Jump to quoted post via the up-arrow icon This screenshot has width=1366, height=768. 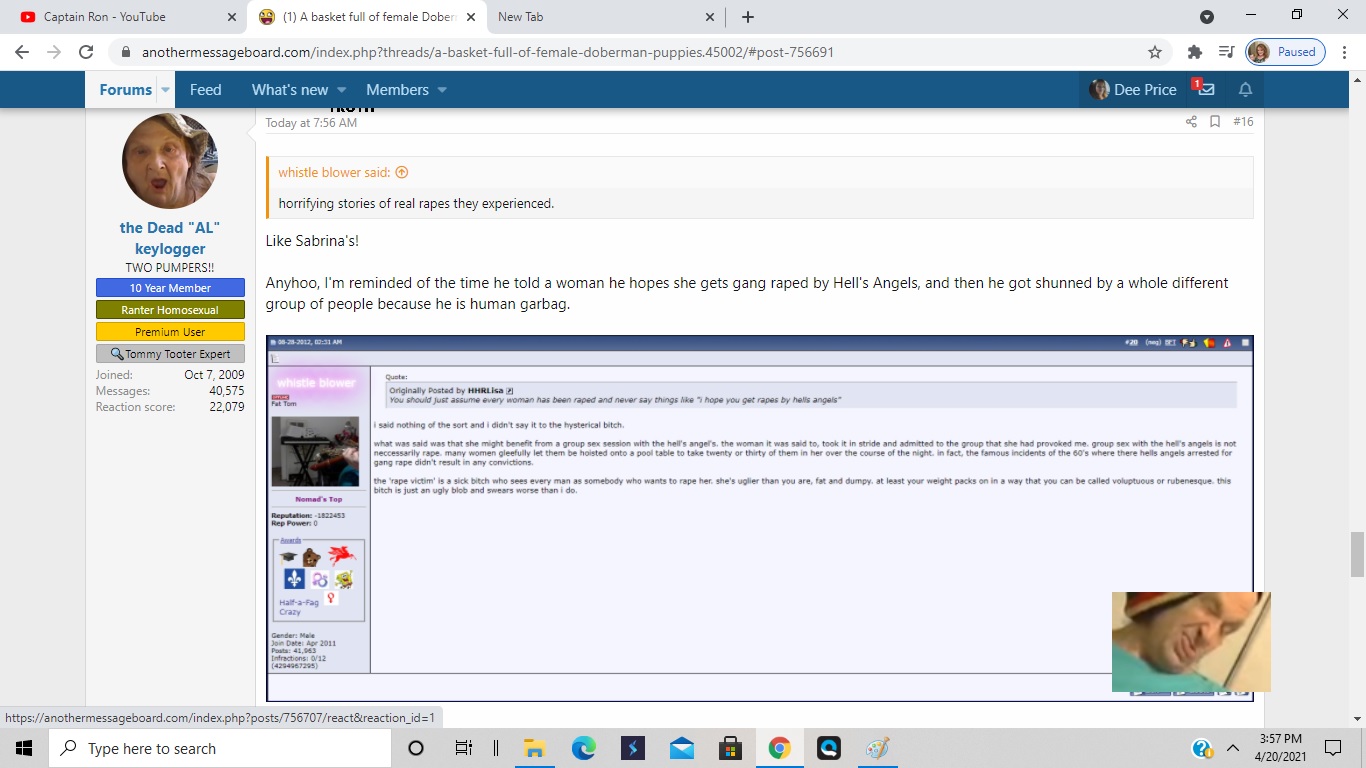[402, 172]
